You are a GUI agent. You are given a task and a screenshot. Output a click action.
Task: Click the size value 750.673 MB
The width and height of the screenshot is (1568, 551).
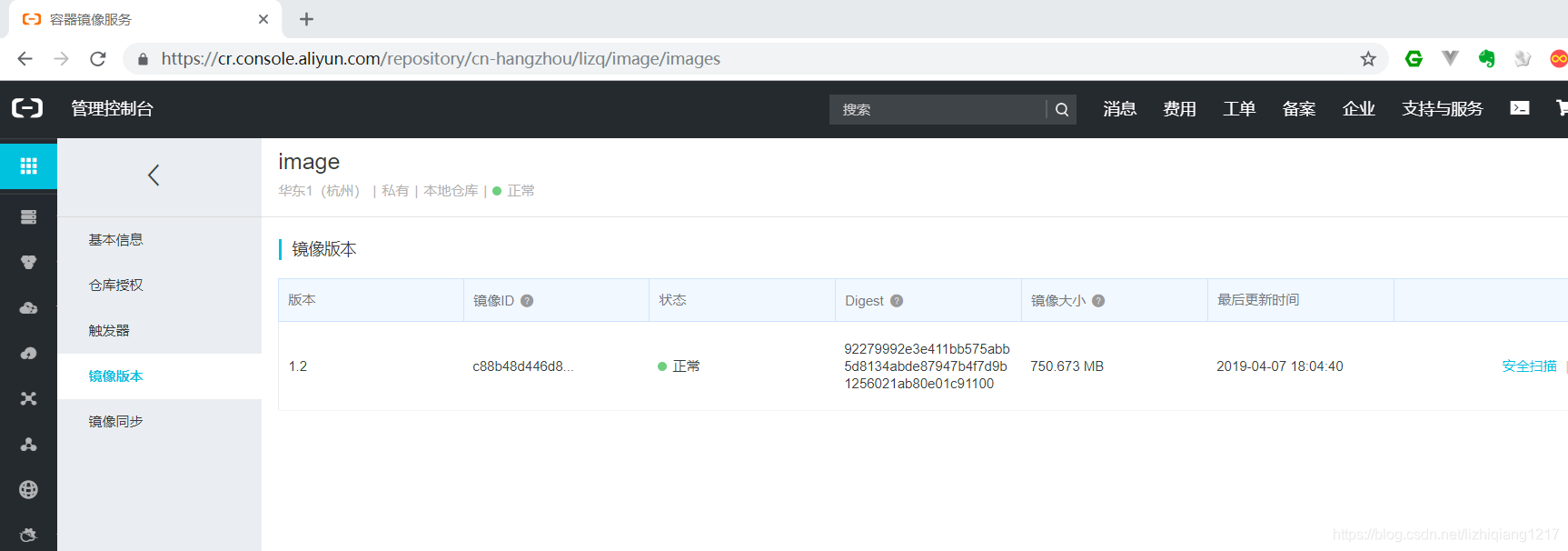pos(1067,366)
